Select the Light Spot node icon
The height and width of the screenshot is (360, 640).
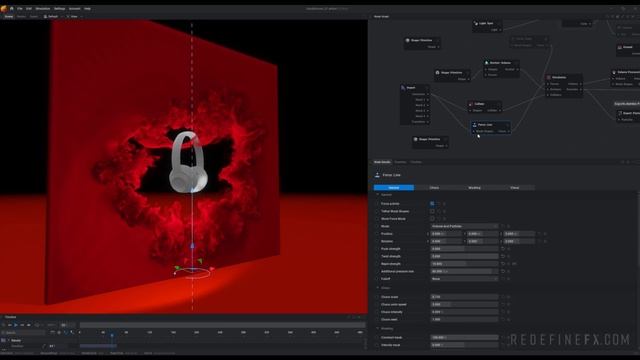click(476, 23)
